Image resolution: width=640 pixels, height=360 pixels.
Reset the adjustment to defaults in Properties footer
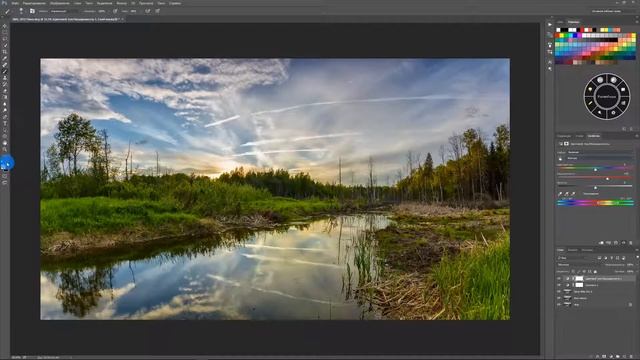[616, 243]
